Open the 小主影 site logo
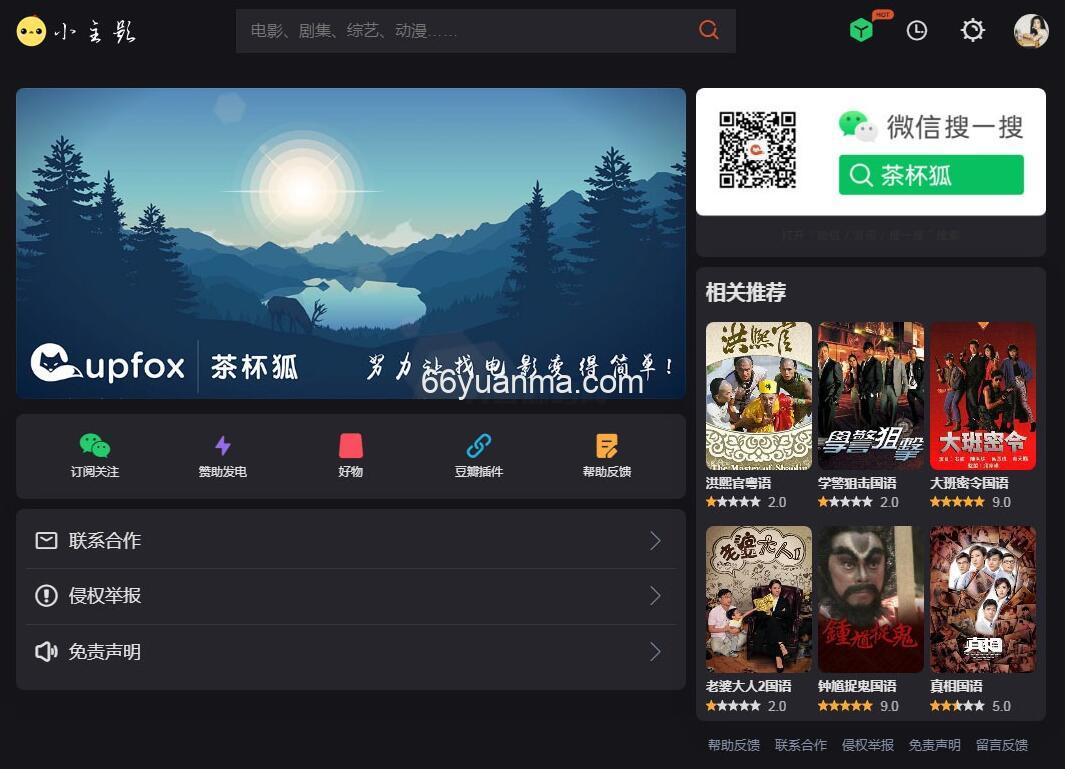Viewport: 1065px width, 769px height. coord(76,31)
